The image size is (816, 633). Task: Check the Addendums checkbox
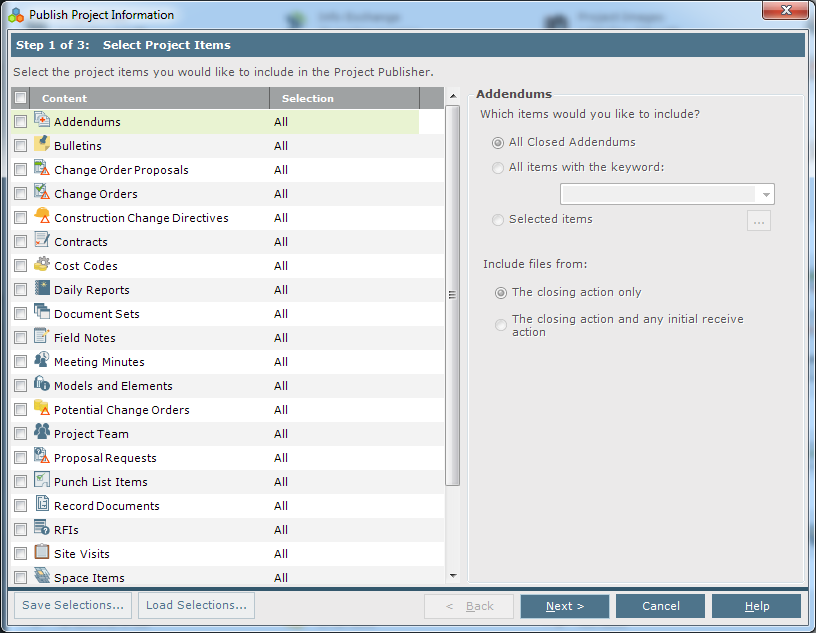pos(20,122)
